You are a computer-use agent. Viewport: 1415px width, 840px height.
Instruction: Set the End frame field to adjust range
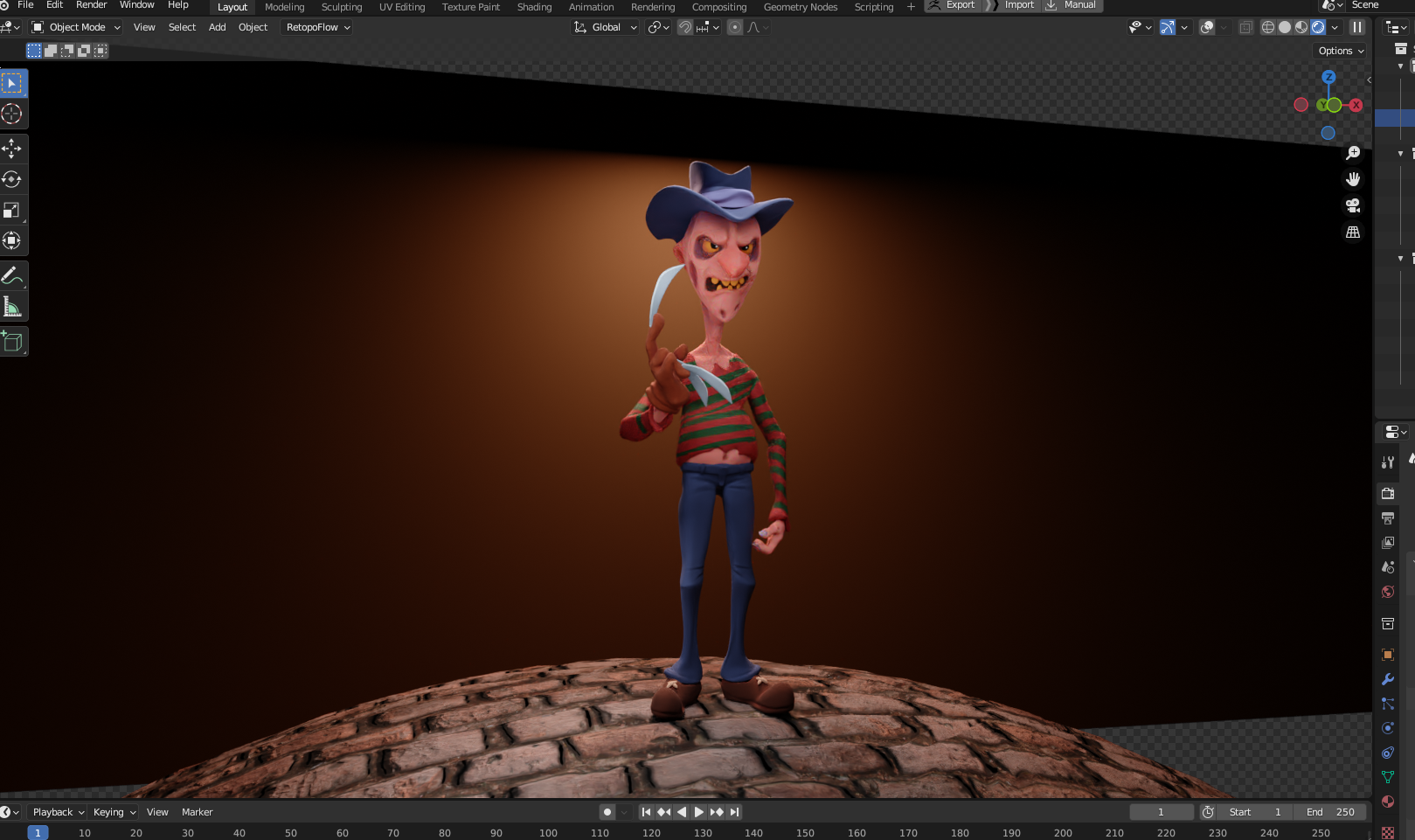pos(1331,812)
